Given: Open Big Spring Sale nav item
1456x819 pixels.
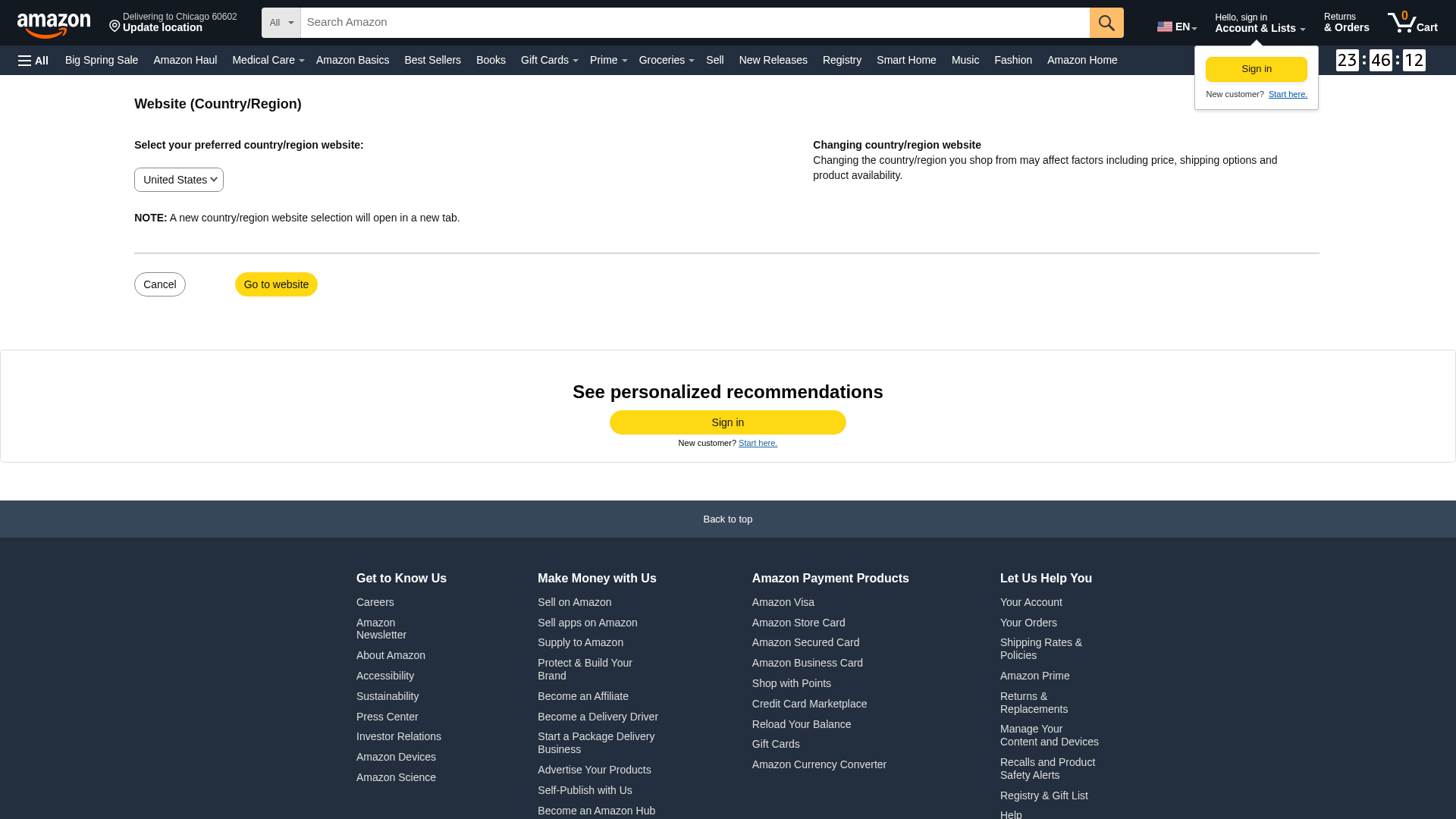Looking at the screenshot, I should 102,60.
